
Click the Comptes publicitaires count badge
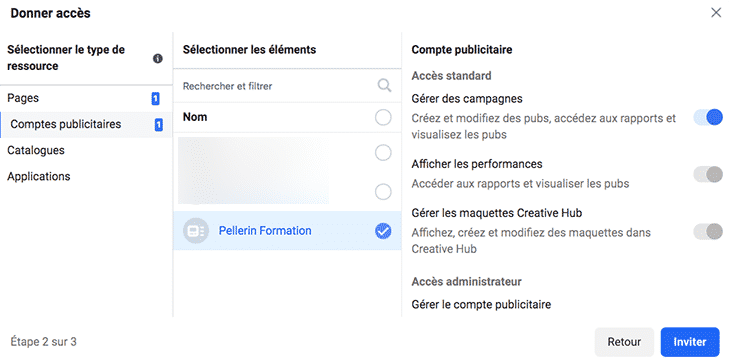tap(159, 125)
